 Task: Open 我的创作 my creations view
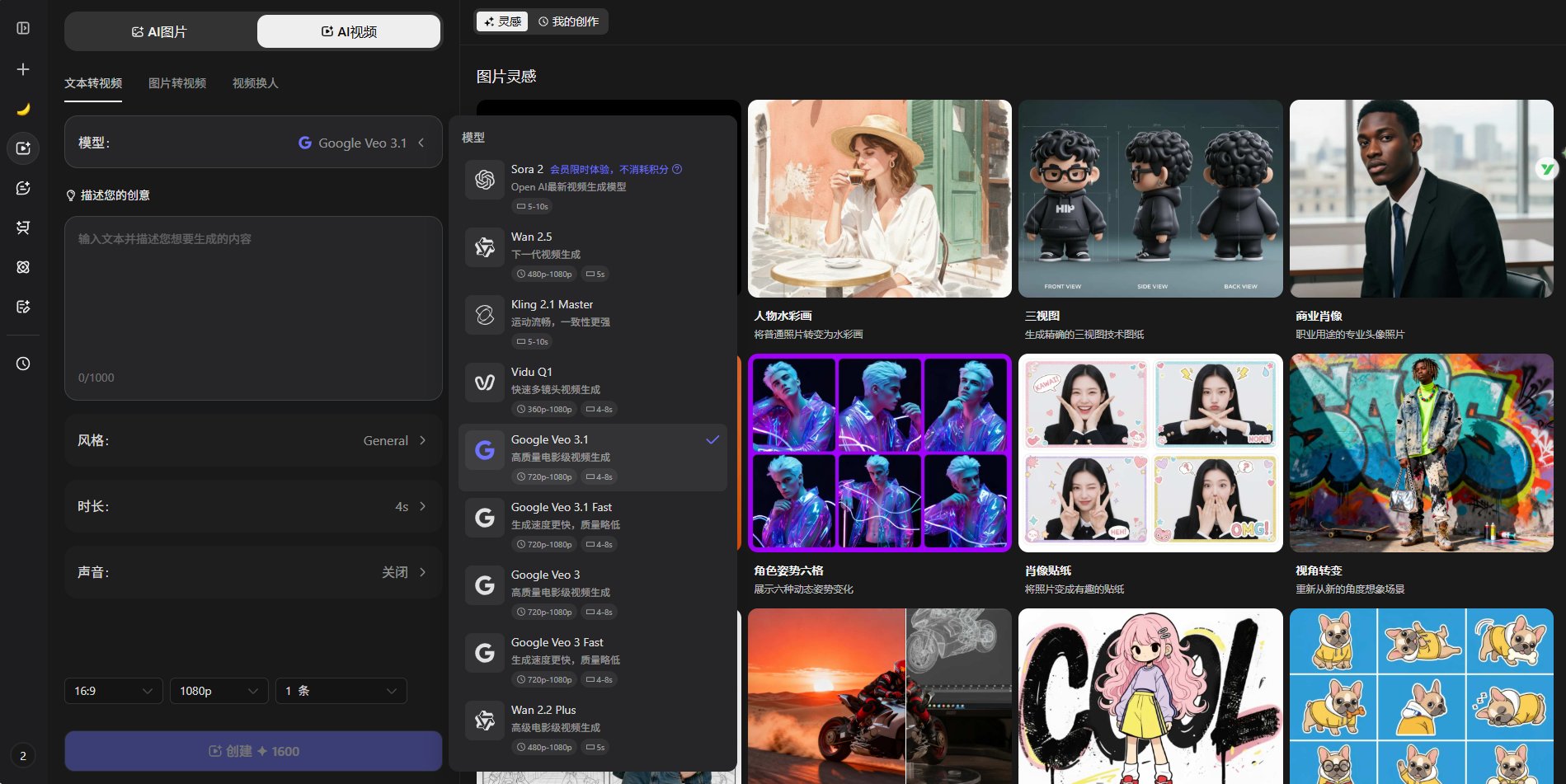[x=568, y=21]
